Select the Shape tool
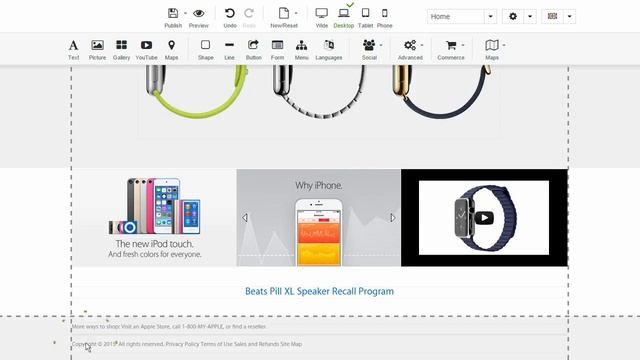Viewport: 640px width, 360px height. point(206,49)
